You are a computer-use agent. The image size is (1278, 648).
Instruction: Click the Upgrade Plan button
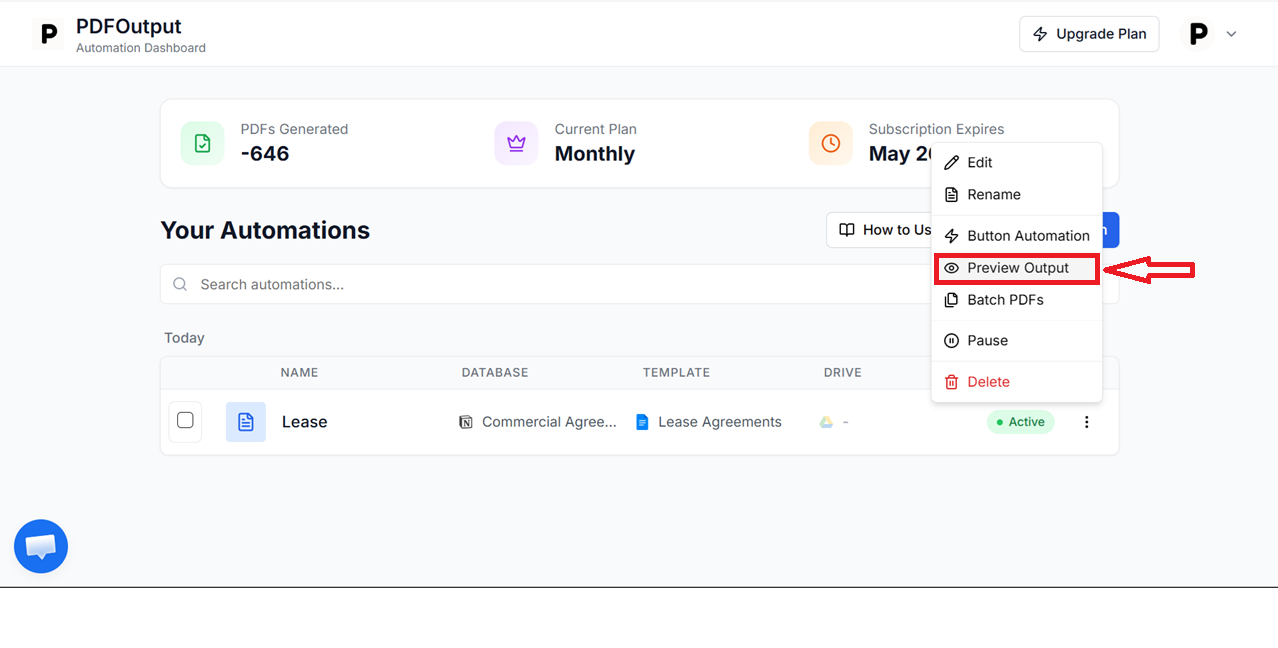click(x=1089, y=34)
